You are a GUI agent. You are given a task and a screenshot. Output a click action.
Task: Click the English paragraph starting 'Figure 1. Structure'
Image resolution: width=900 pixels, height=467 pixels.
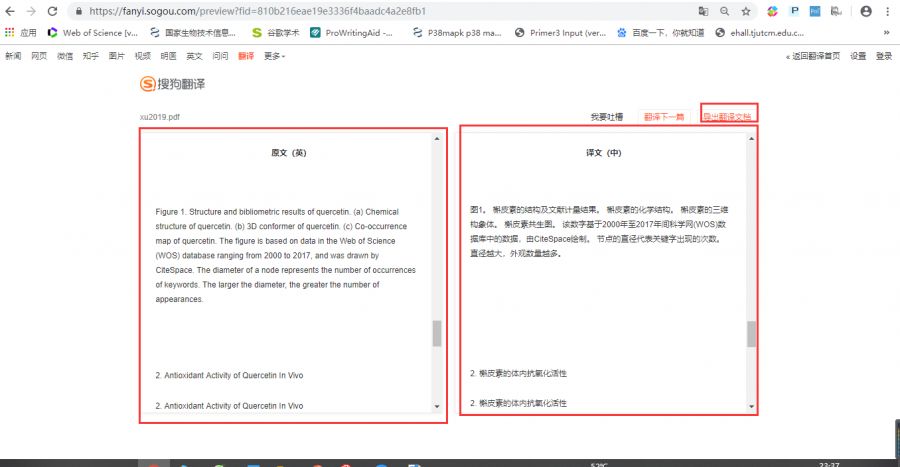point(285,255)
